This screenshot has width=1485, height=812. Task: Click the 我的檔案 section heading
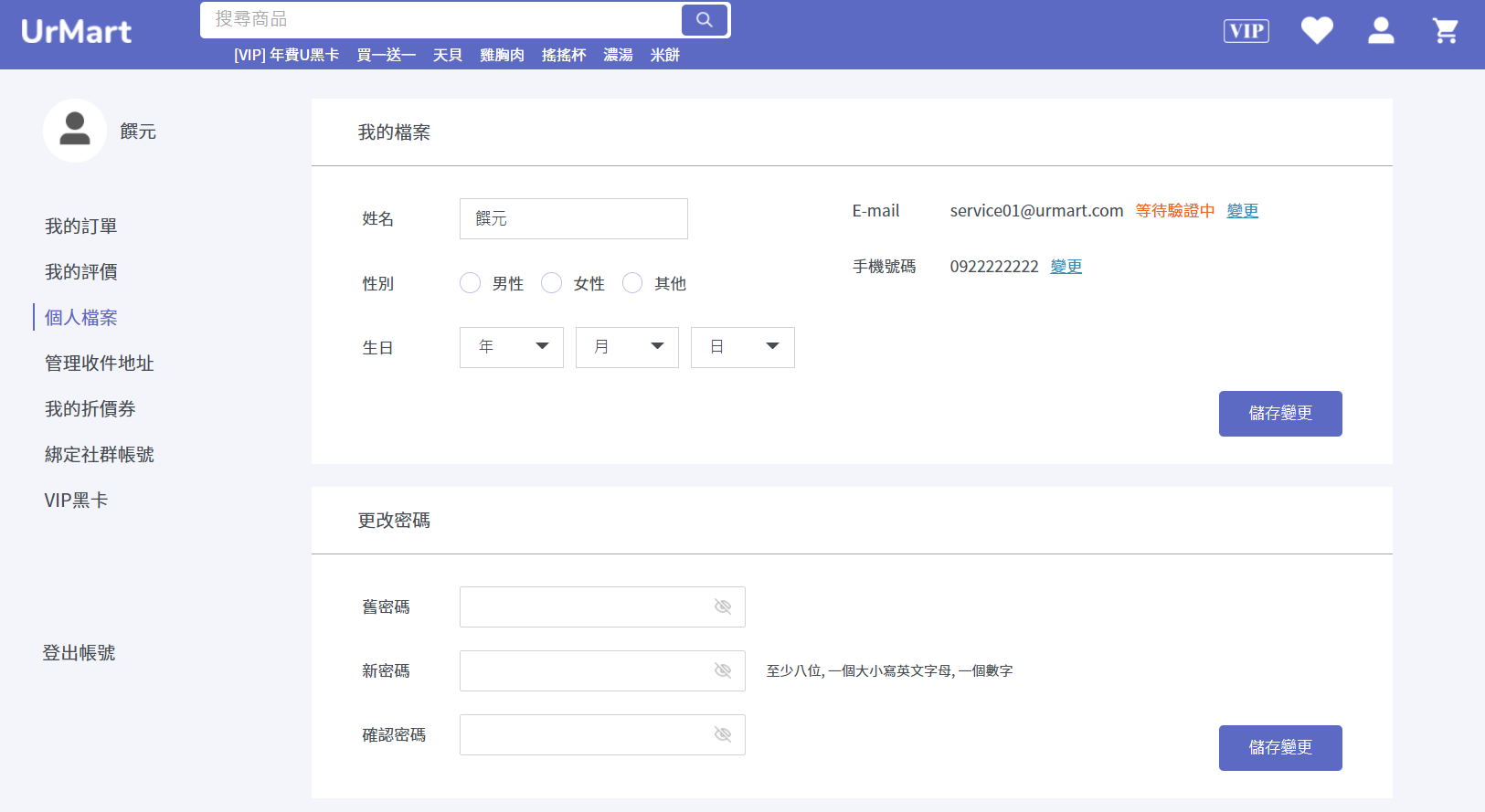[394, 132]
